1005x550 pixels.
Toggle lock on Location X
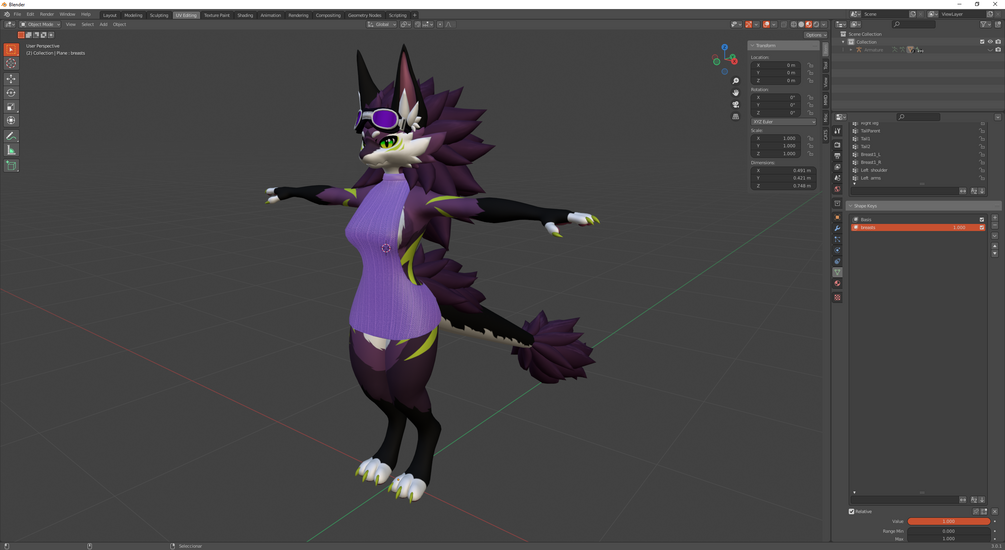[810, 65]
